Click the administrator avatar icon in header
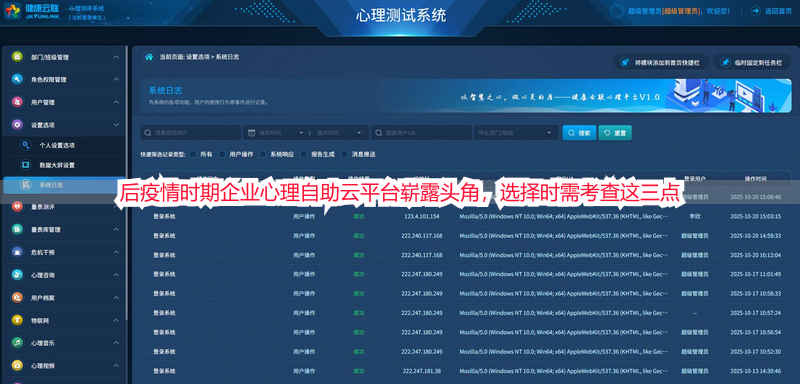Screen dimensions: 800x384 [617, 11]
